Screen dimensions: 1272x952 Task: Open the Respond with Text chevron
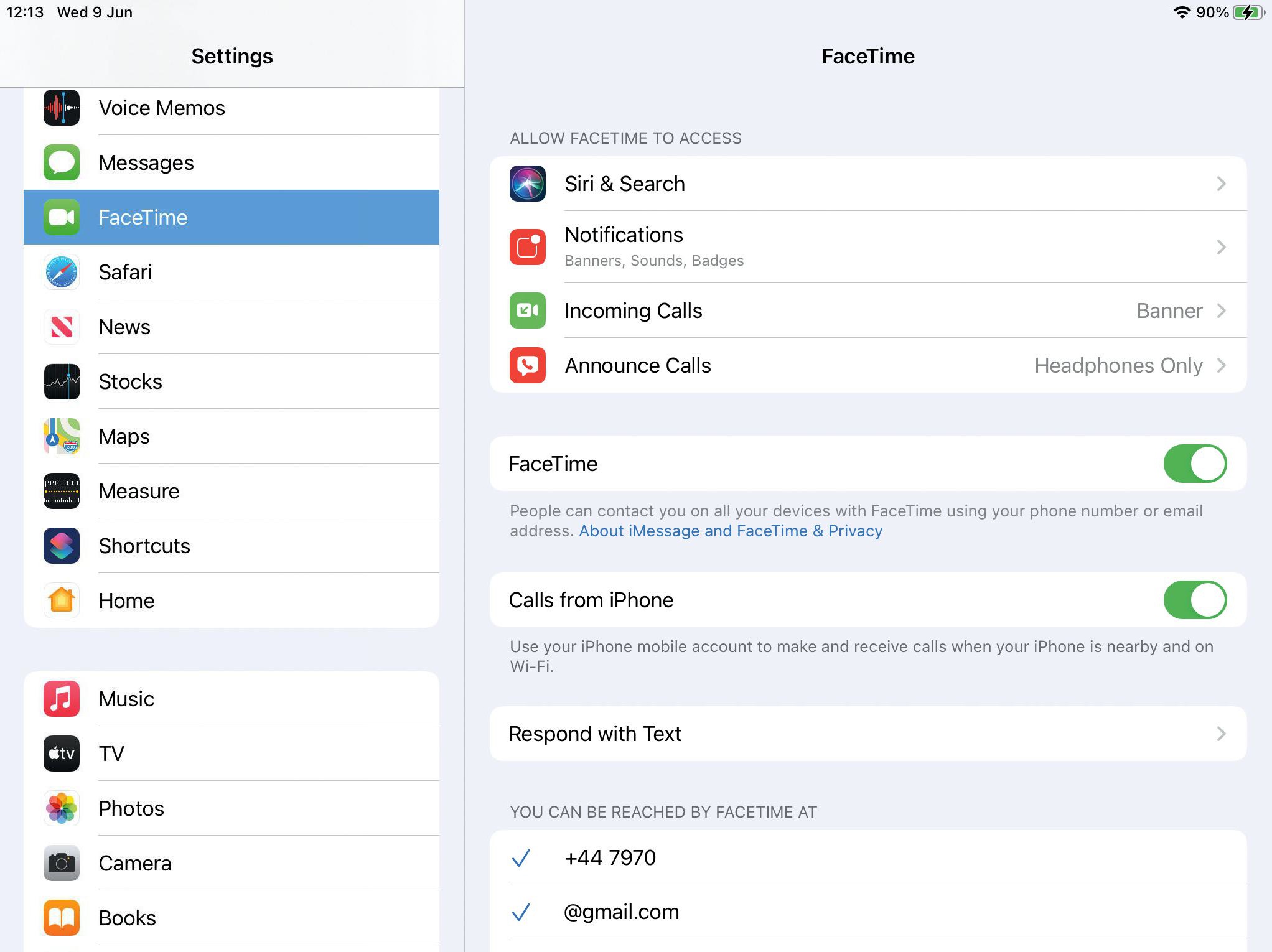point(1221,734)
